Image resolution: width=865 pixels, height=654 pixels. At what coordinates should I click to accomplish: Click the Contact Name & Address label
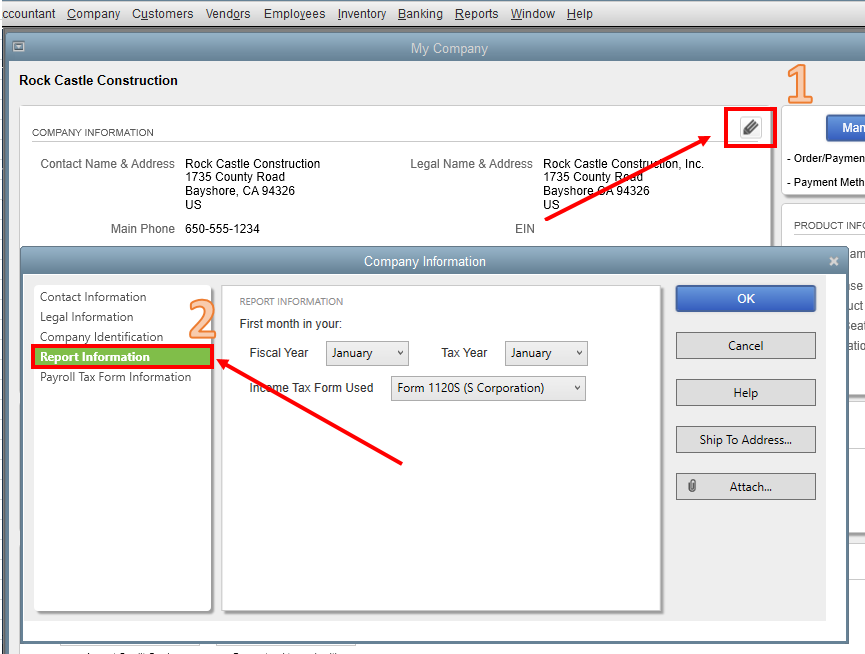pyautogui.click(x=108, y=164)
